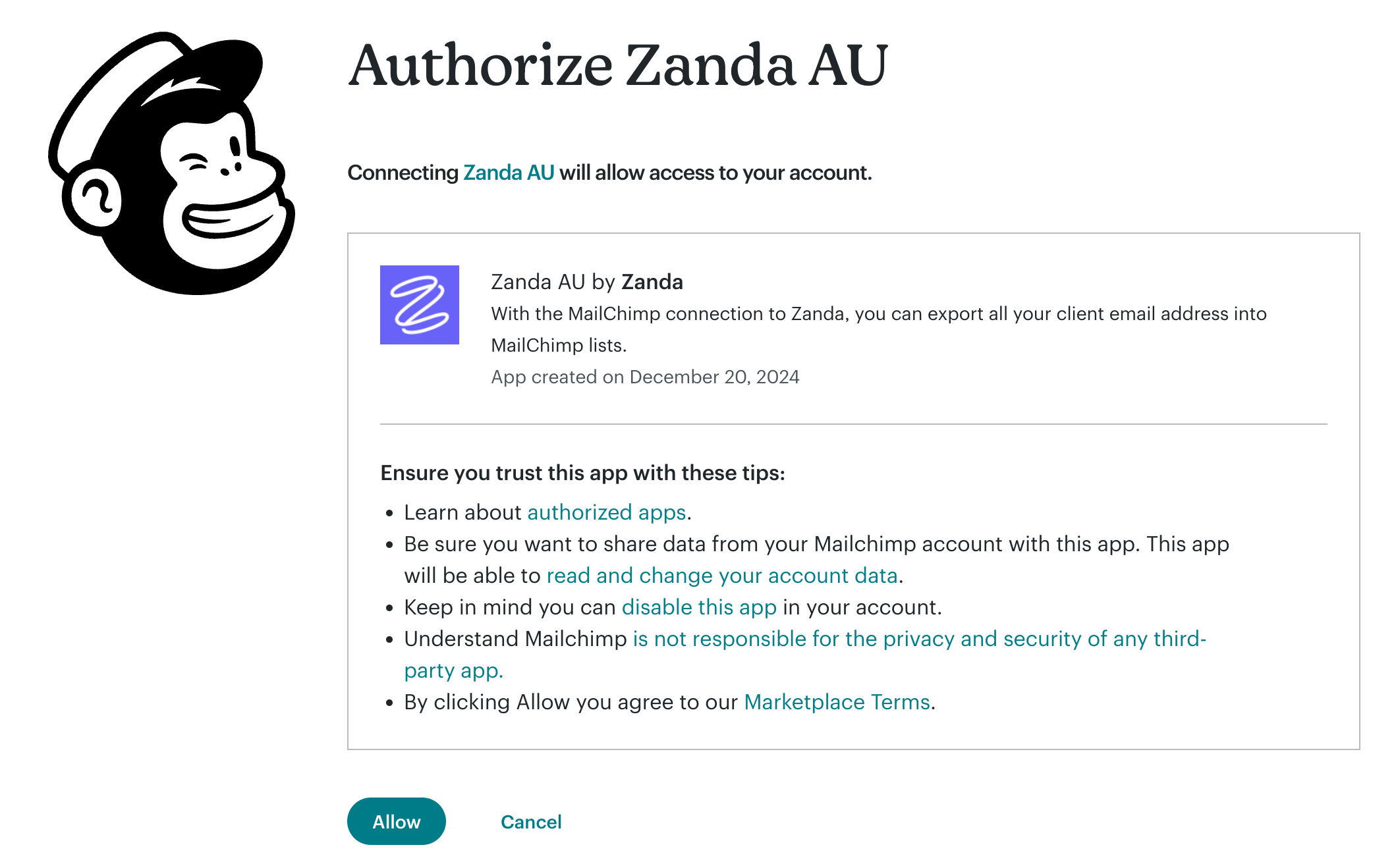1398x868 pixels.
Task: Open the disable this app link
Action: click(x=698, y=607)
